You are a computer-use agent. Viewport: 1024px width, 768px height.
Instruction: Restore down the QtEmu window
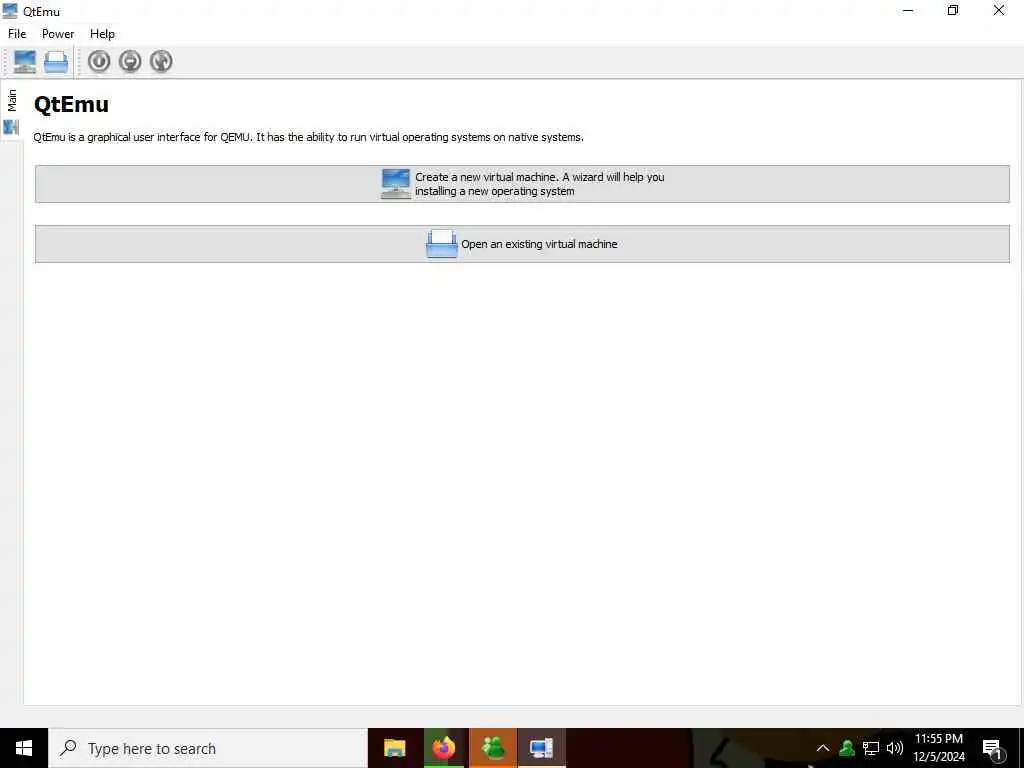(x=953, y=10)
